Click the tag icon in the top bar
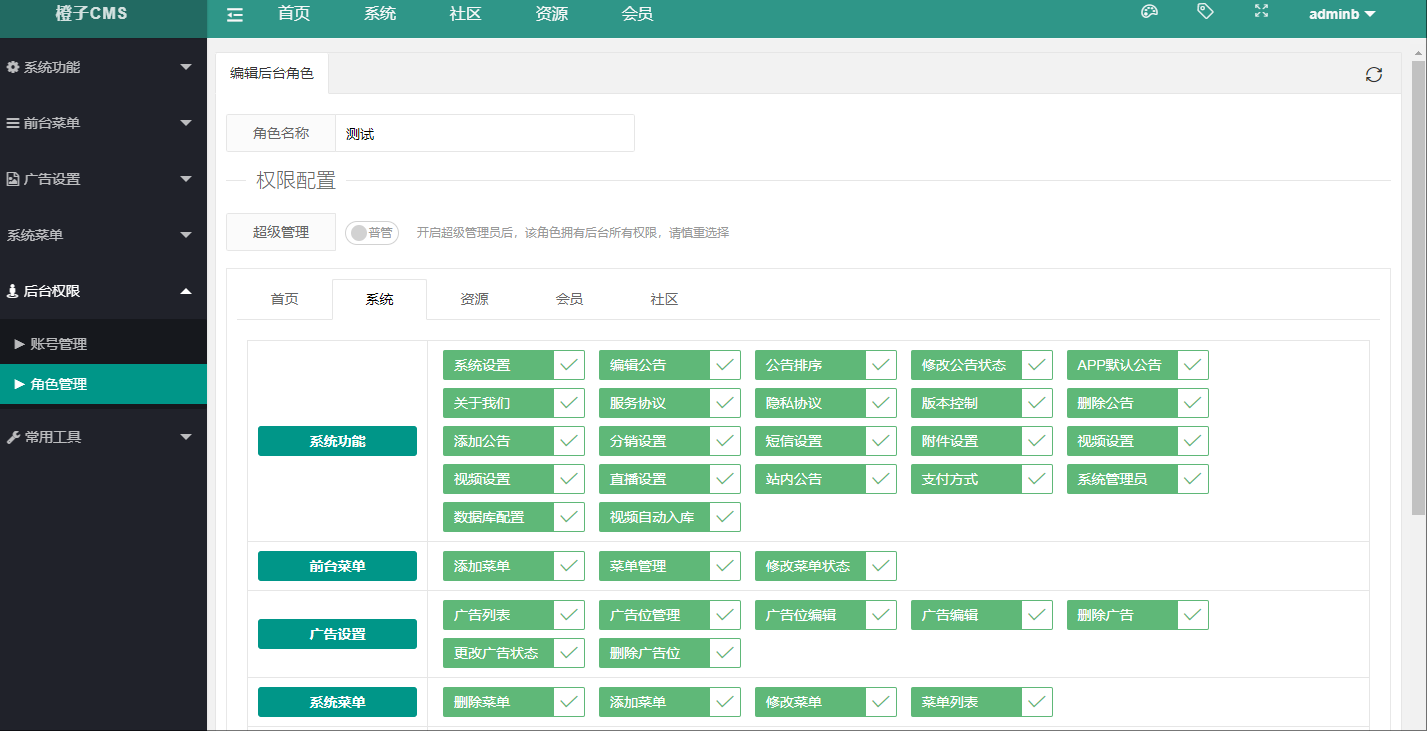Viewport: 1427px width, 731px height. (x=1205, y=10)
